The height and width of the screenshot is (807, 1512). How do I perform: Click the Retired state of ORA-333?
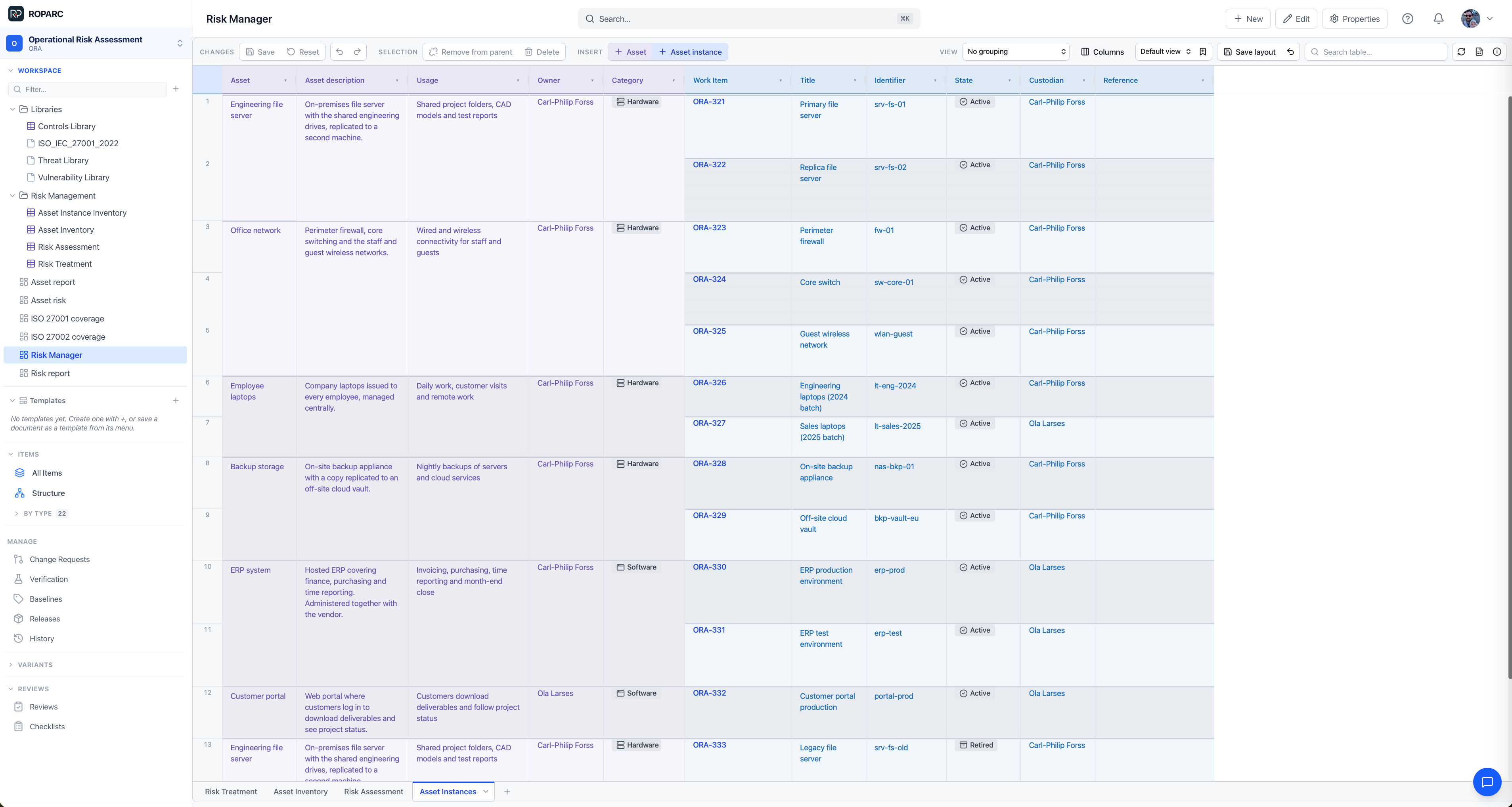coord(976,746)
